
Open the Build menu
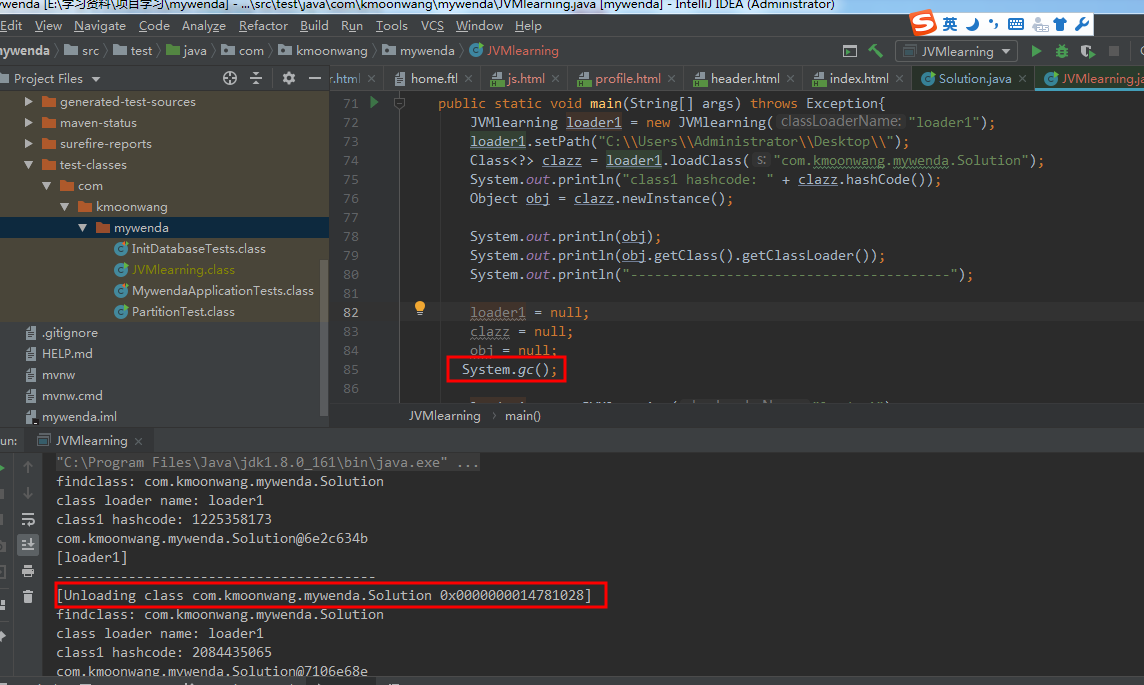click(314, 26)
